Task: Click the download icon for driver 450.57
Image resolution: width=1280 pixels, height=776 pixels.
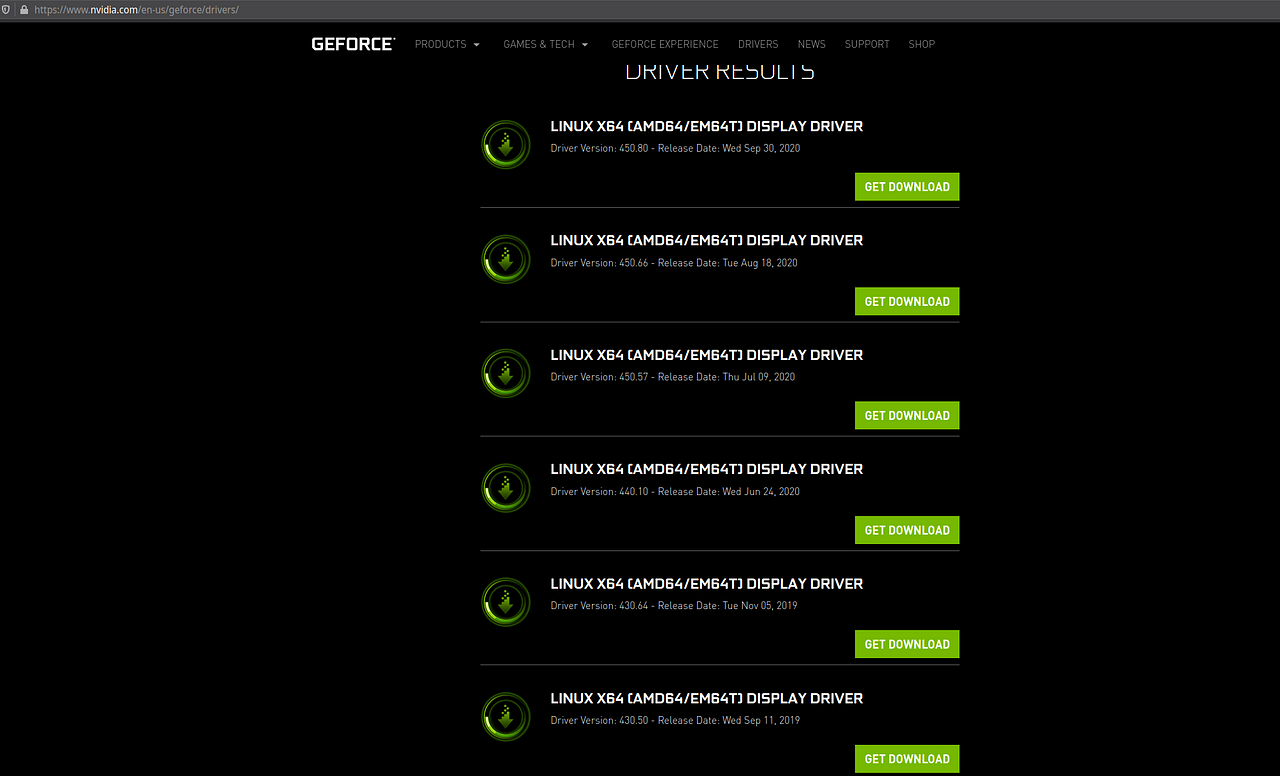Action: point(506,373)
